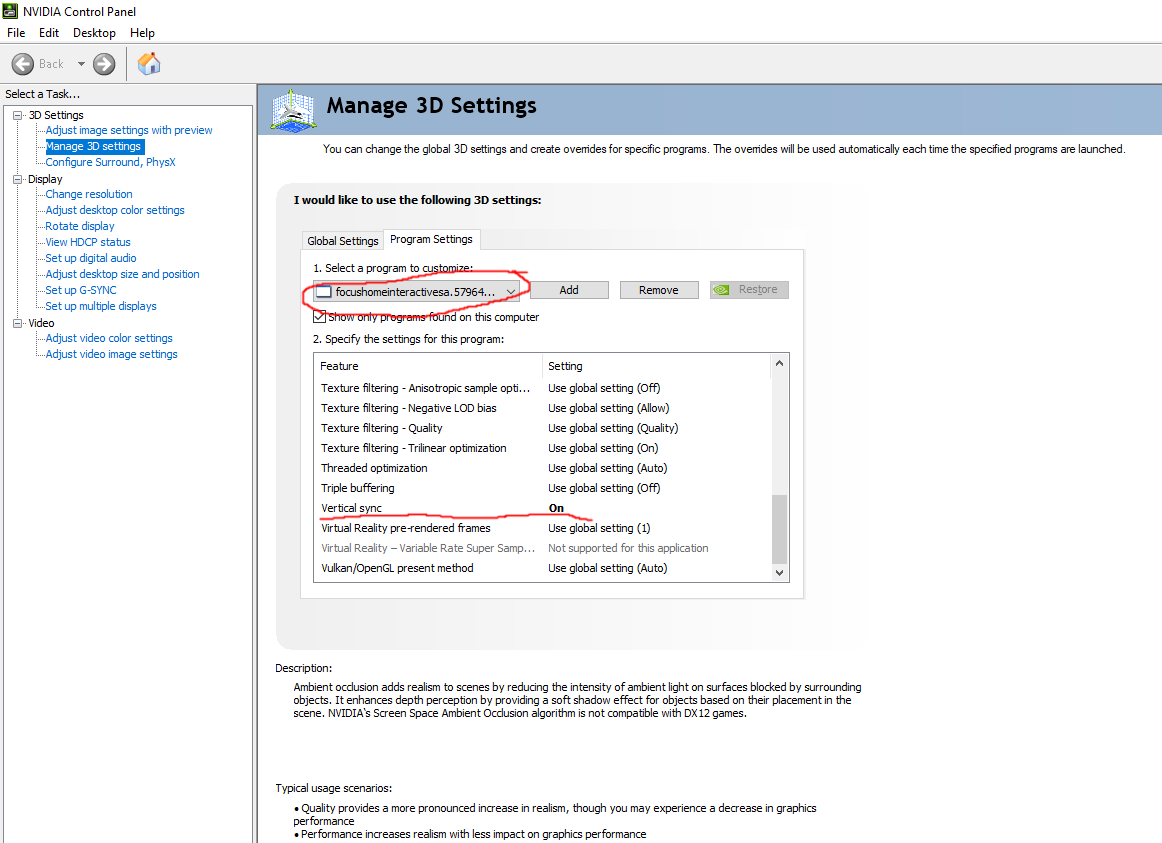The image size is (1162, 843).
Task: Click scroll up arrow of settings list
Action: 779,363
